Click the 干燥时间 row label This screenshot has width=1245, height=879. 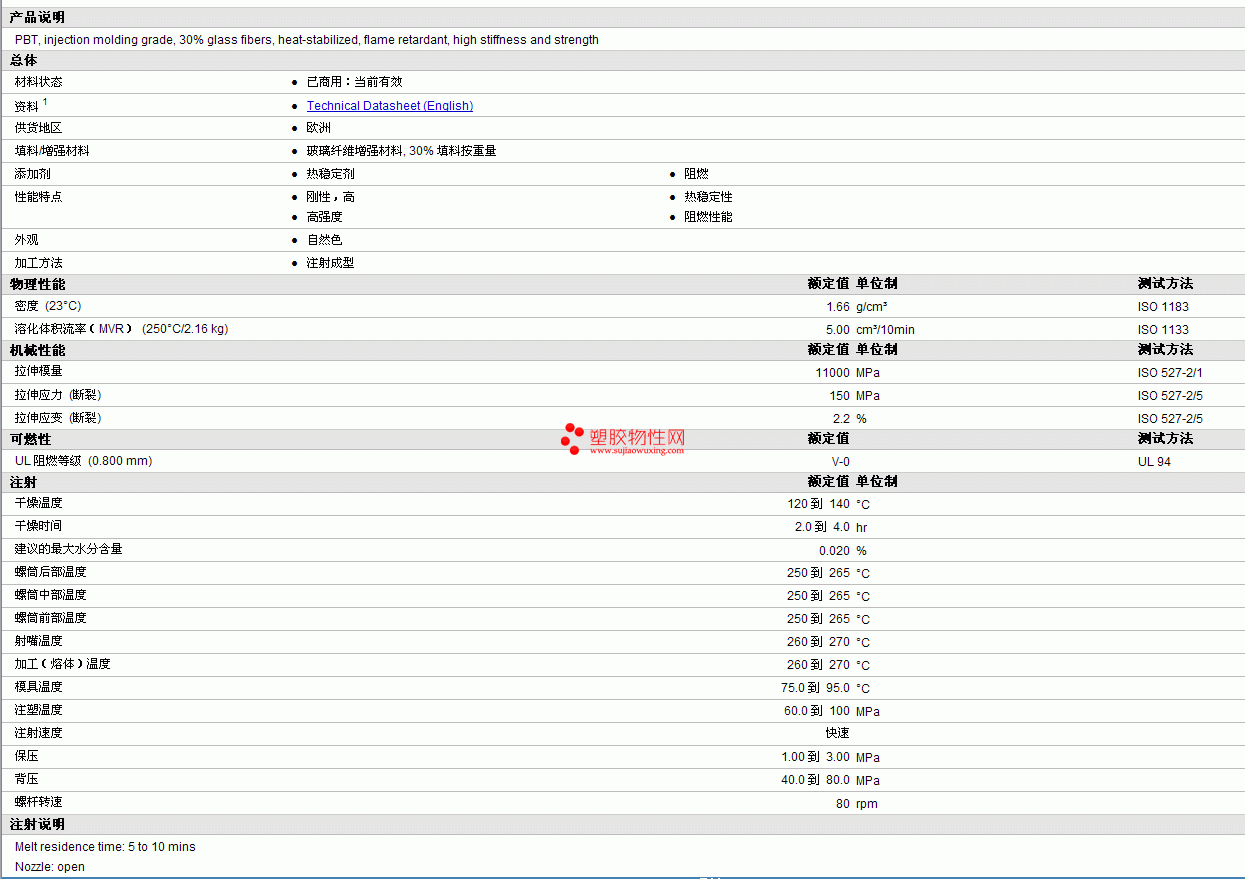38,526
